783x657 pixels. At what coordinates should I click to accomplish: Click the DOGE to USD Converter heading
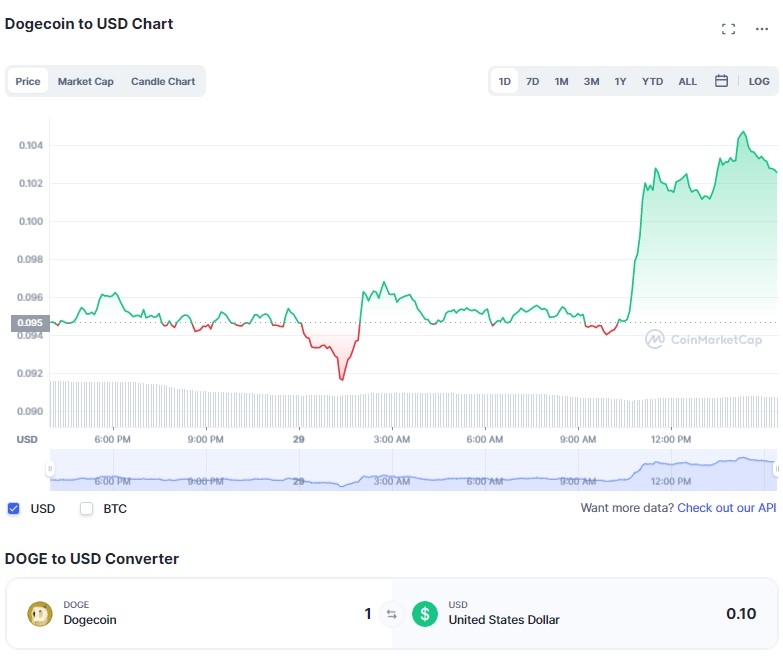click(92, 558)
